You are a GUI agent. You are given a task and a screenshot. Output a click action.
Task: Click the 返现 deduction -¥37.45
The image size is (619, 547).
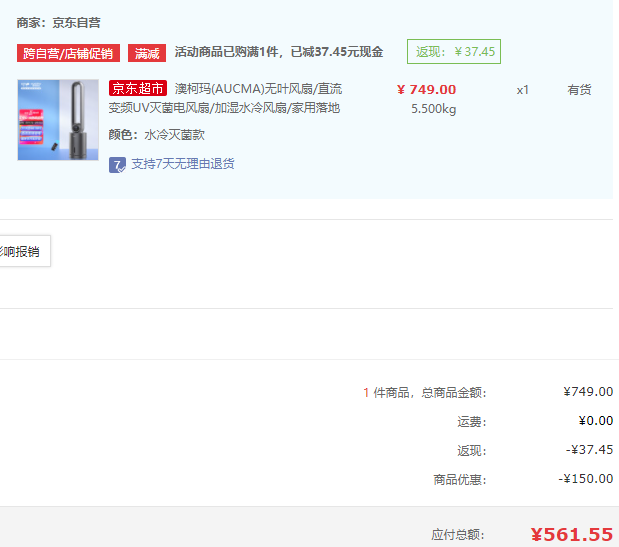589,450
